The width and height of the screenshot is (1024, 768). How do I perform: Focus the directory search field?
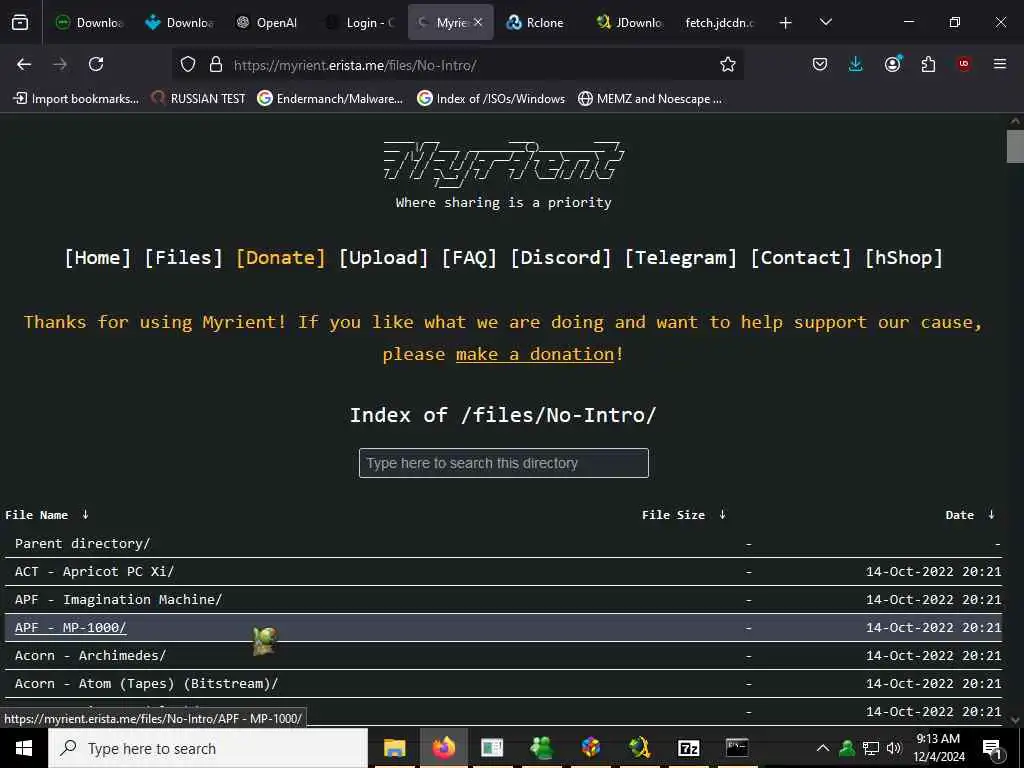tap(504, 463)
